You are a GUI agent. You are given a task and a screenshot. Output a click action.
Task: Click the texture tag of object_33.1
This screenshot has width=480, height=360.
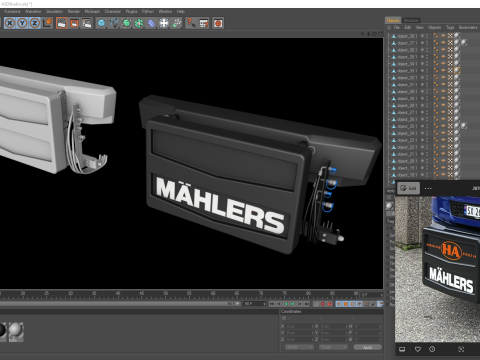click(457, 70)
